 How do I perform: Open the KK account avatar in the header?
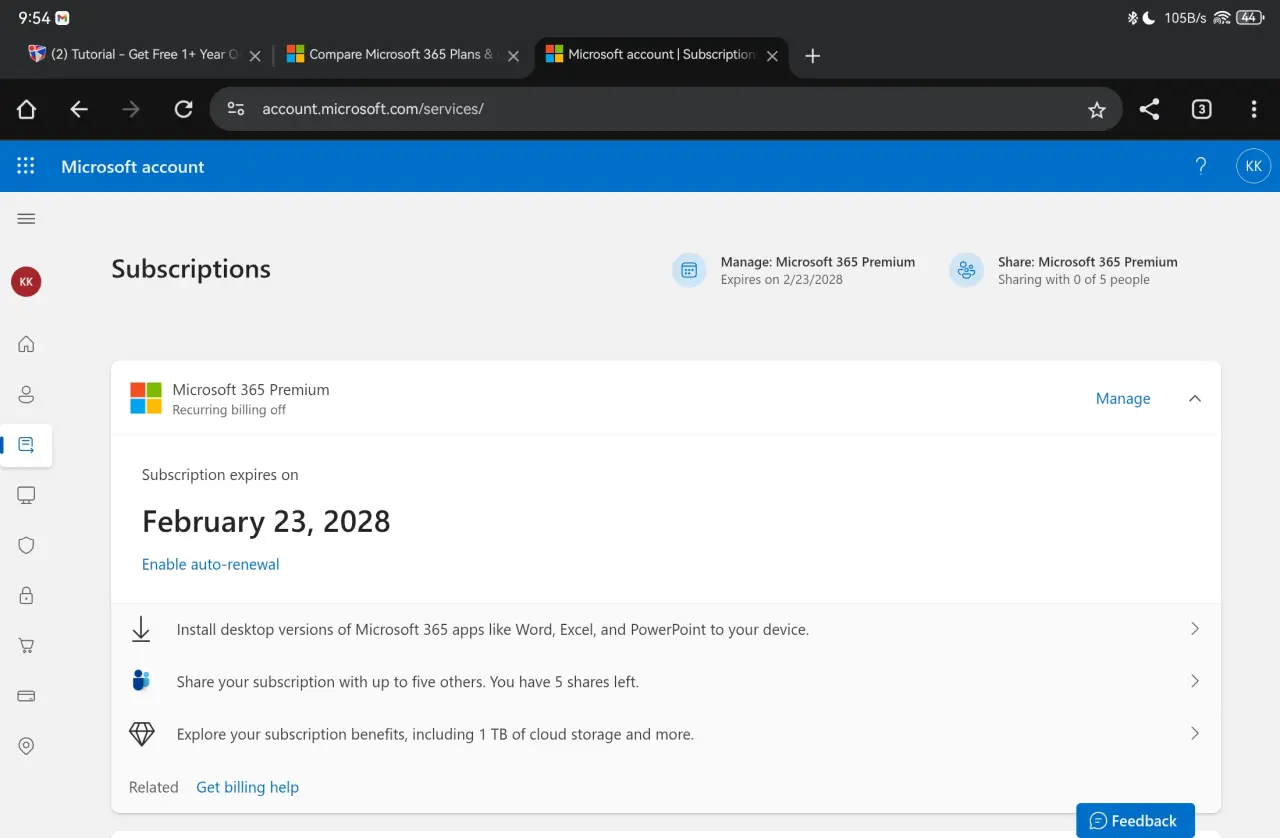click(1253, 166)
